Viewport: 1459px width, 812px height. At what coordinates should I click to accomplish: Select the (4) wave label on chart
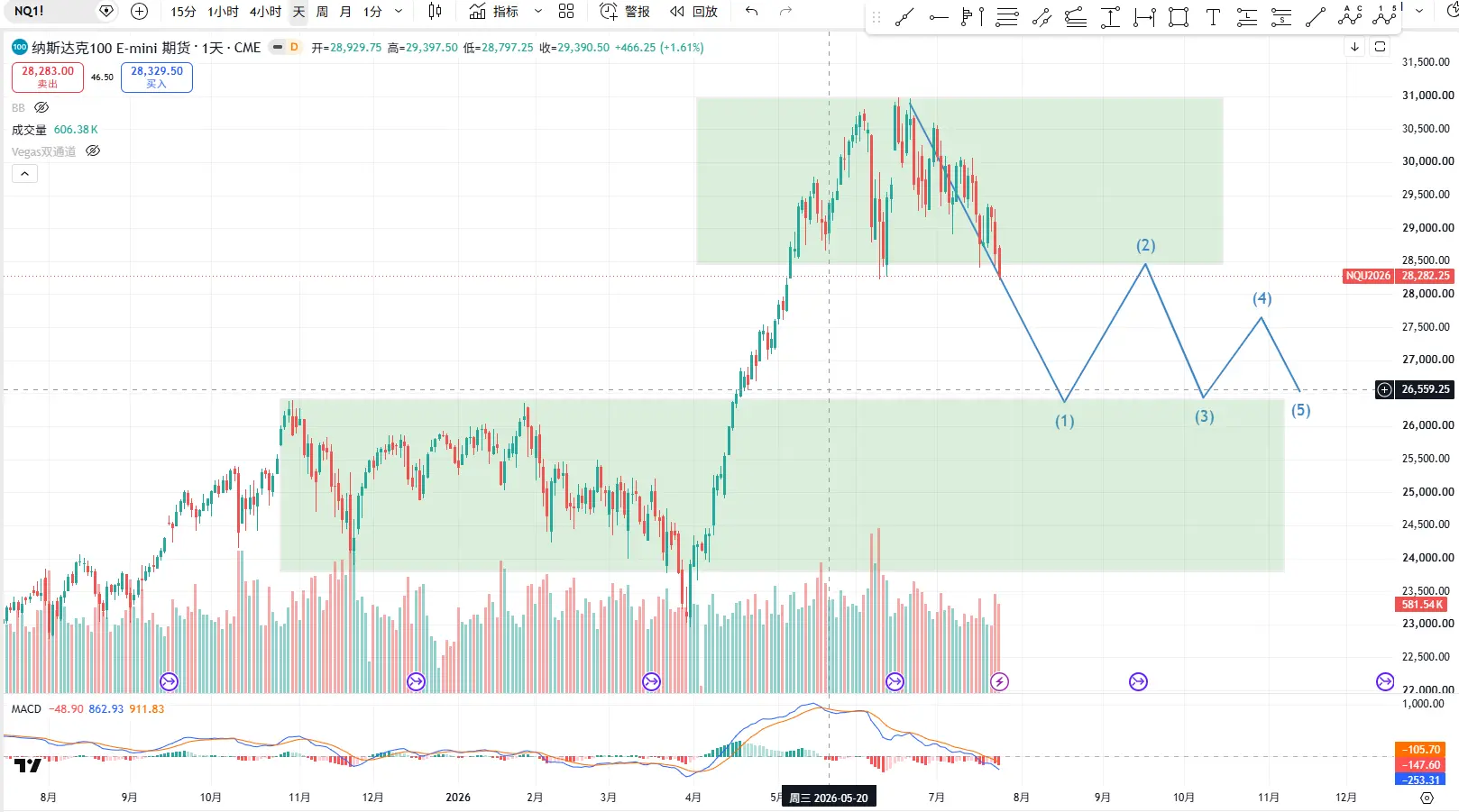pos(1262,298)
